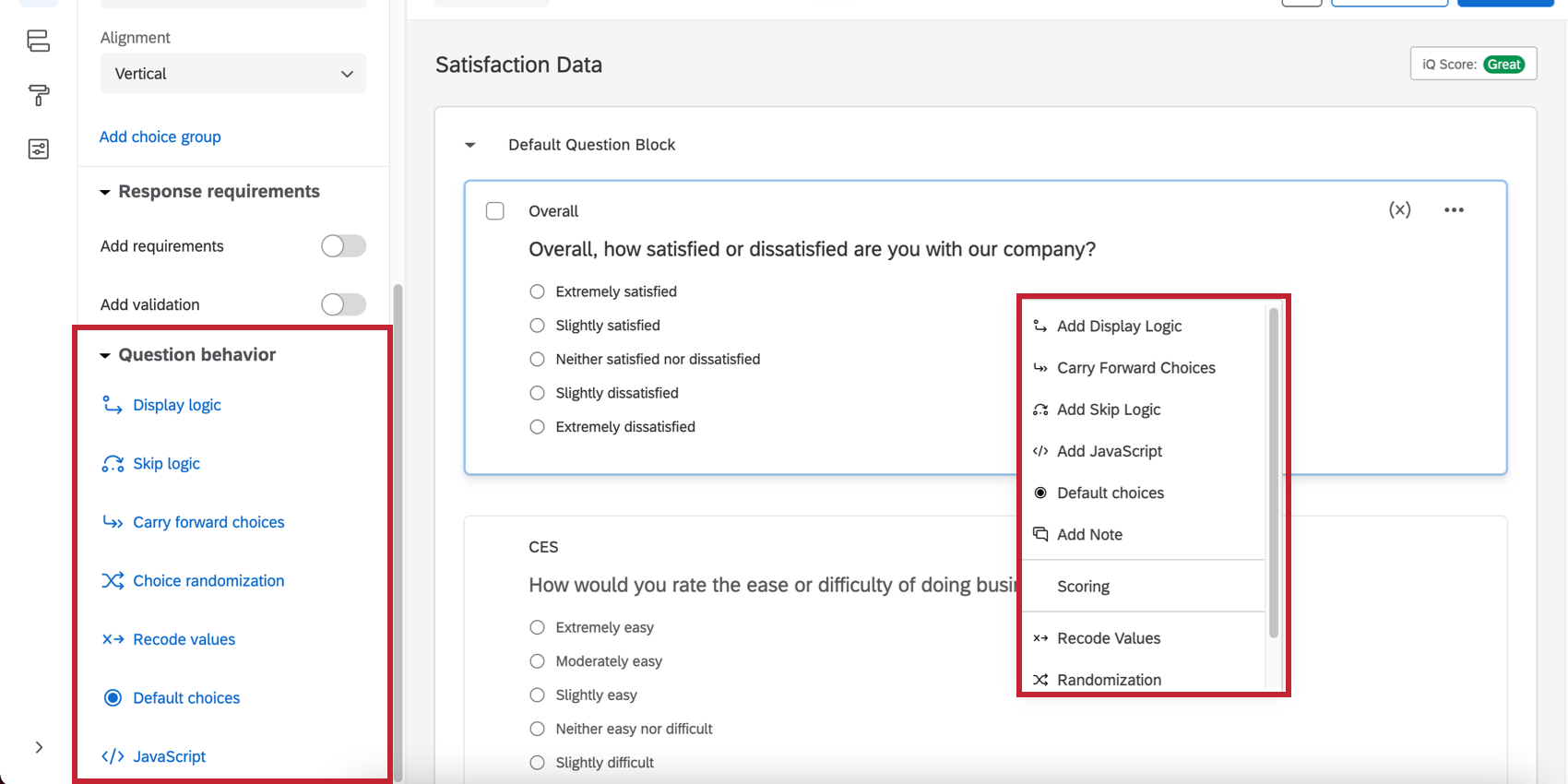Choose Add Skip Logic from context menu

pyautogui.click(x=1109, y=410)
